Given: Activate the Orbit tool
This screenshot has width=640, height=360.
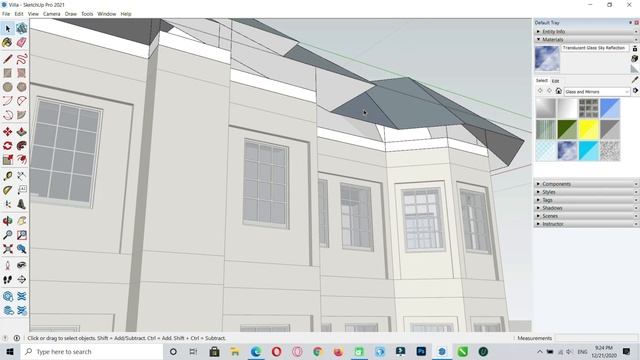Looking at the screenshot, I should [x=8, y=221].
